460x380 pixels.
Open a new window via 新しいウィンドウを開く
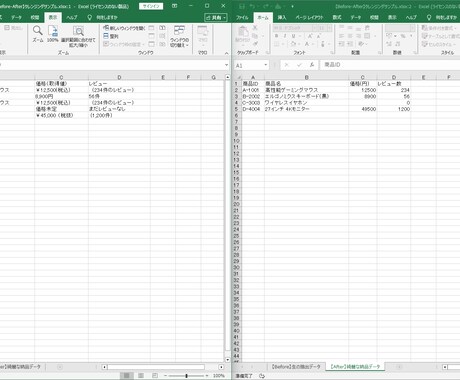click(124, 28)
